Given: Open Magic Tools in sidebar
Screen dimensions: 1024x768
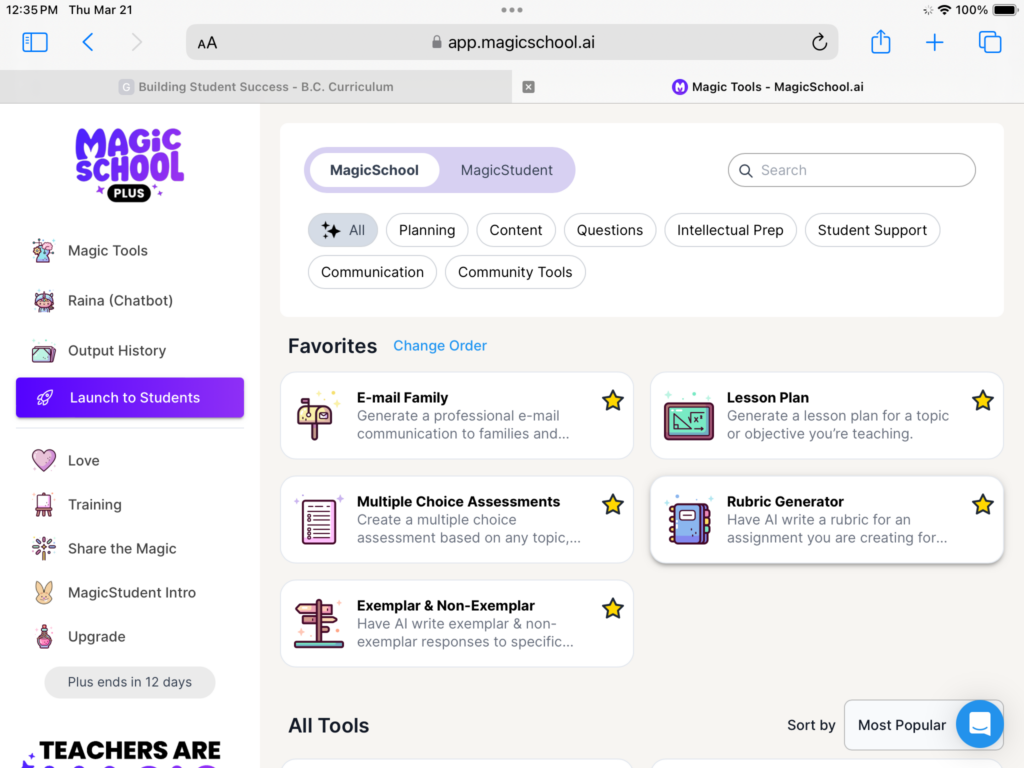Looking at the screenshot, I should click(130, 251).
